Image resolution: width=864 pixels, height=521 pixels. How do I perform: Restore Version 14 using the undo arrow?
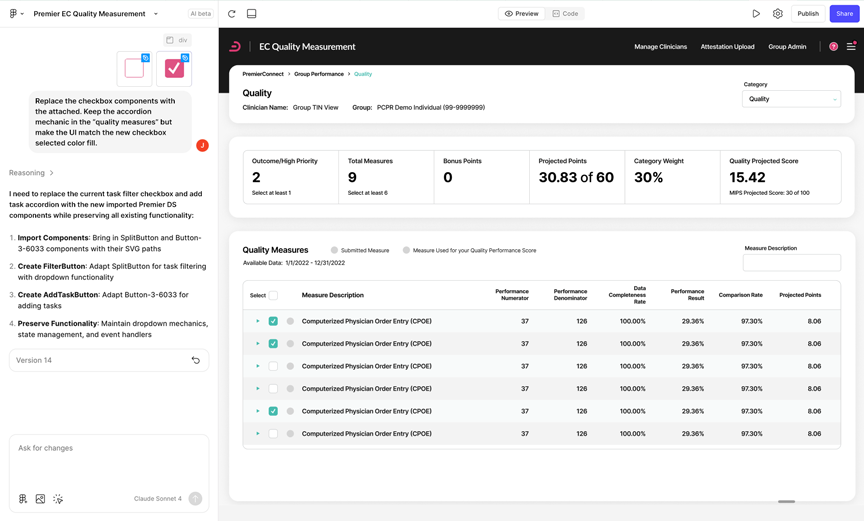point(196,360)
